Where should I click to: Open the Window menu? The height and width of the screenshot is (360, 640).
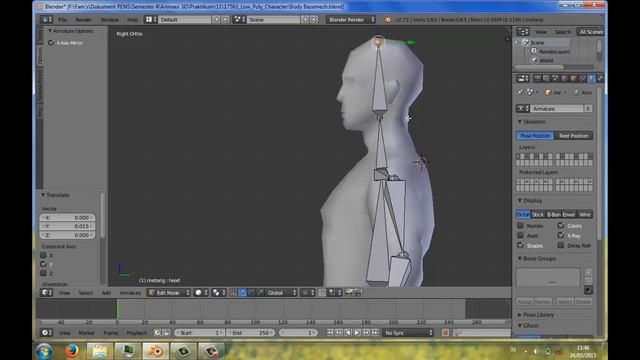point(109,20)
